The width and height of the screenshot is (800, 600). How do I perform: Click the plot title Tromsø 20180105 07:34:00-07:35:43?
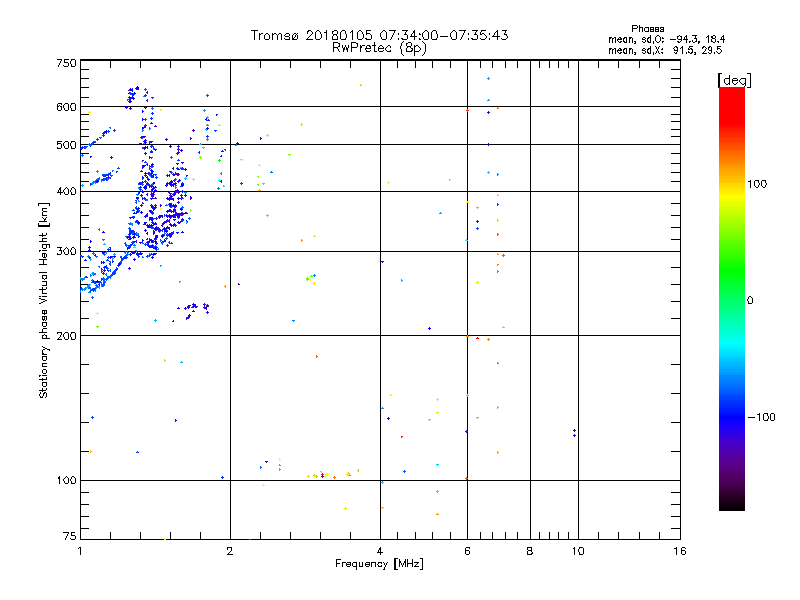[379, 35]
